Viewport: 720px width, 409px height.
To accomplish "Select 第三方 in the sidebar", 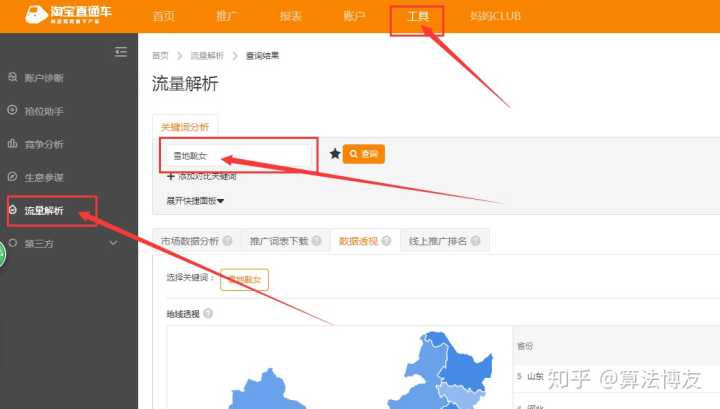I will pos(39,244).
